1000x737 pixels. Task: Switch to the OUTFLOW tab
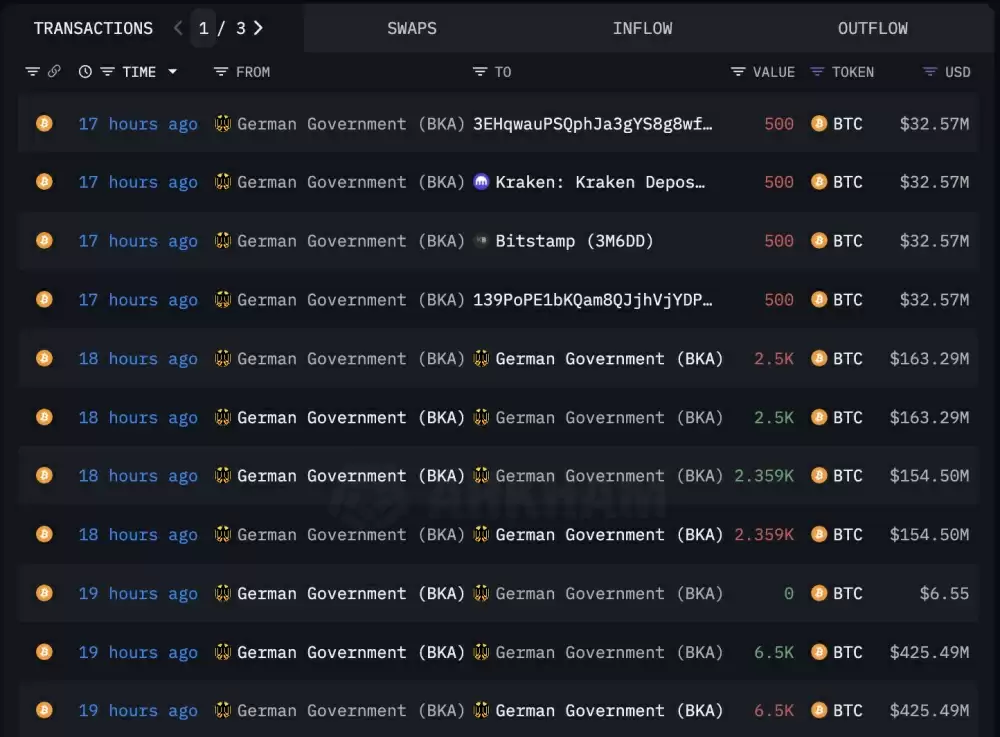point(872,28)
